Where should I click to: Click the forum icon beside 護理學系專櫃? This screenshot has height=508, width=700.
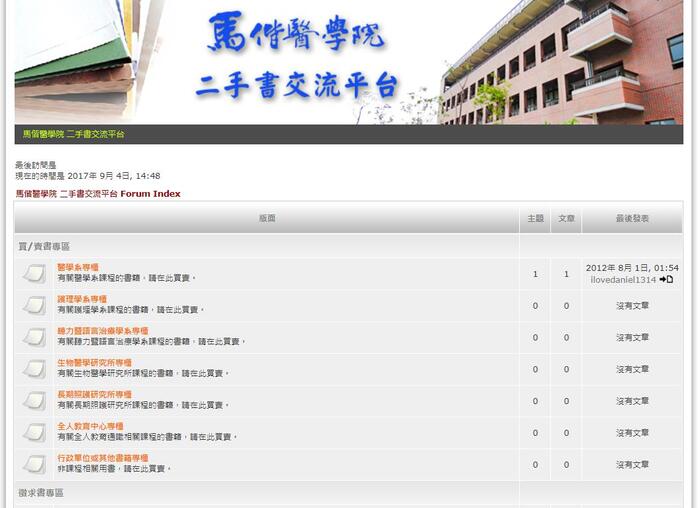click(34, 305)
